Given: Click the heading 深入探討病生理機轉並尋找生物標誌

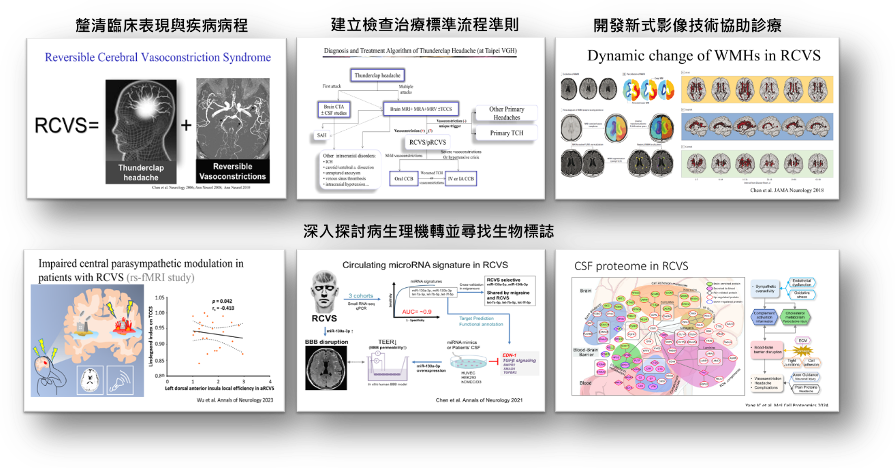Looking at the screenshot, I should (429, 231).
